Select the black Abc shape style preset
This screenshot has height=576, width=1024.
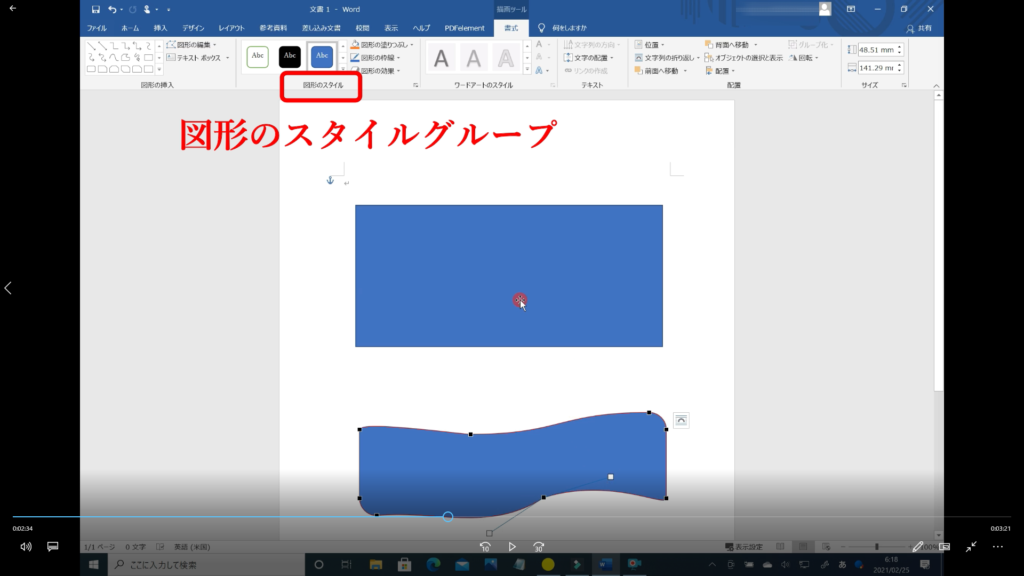click(290, 57)
